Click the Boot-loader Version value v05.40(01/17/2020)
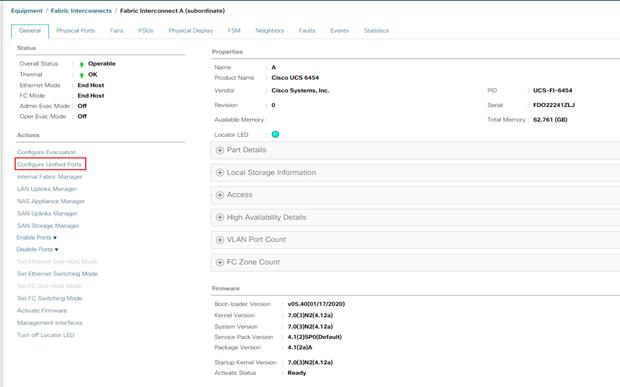This screenshot has width=620, height=387. click(x=316, y=304)
